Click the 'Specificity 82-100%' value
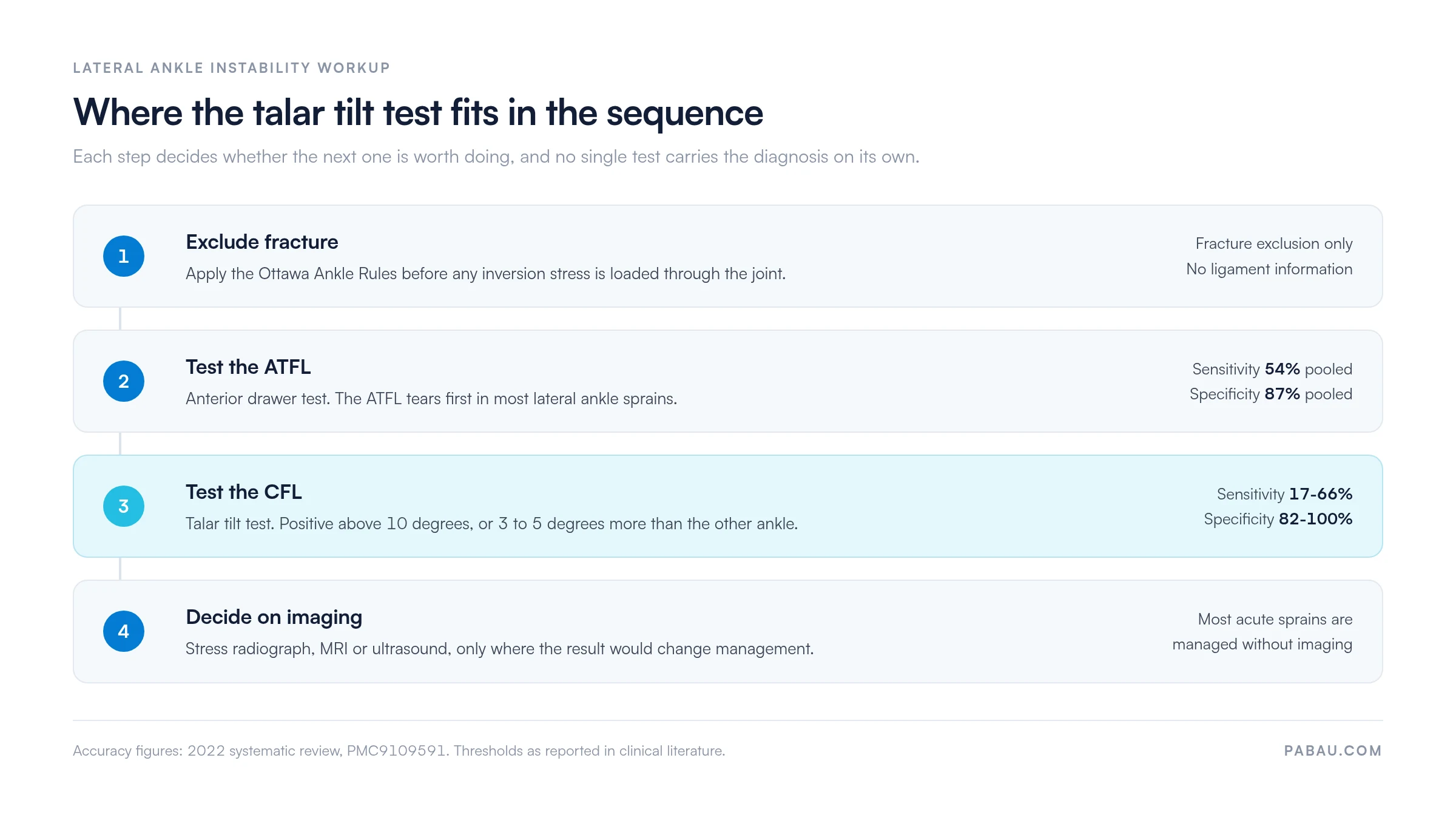1456x823 pixels. click(1278, 520)
